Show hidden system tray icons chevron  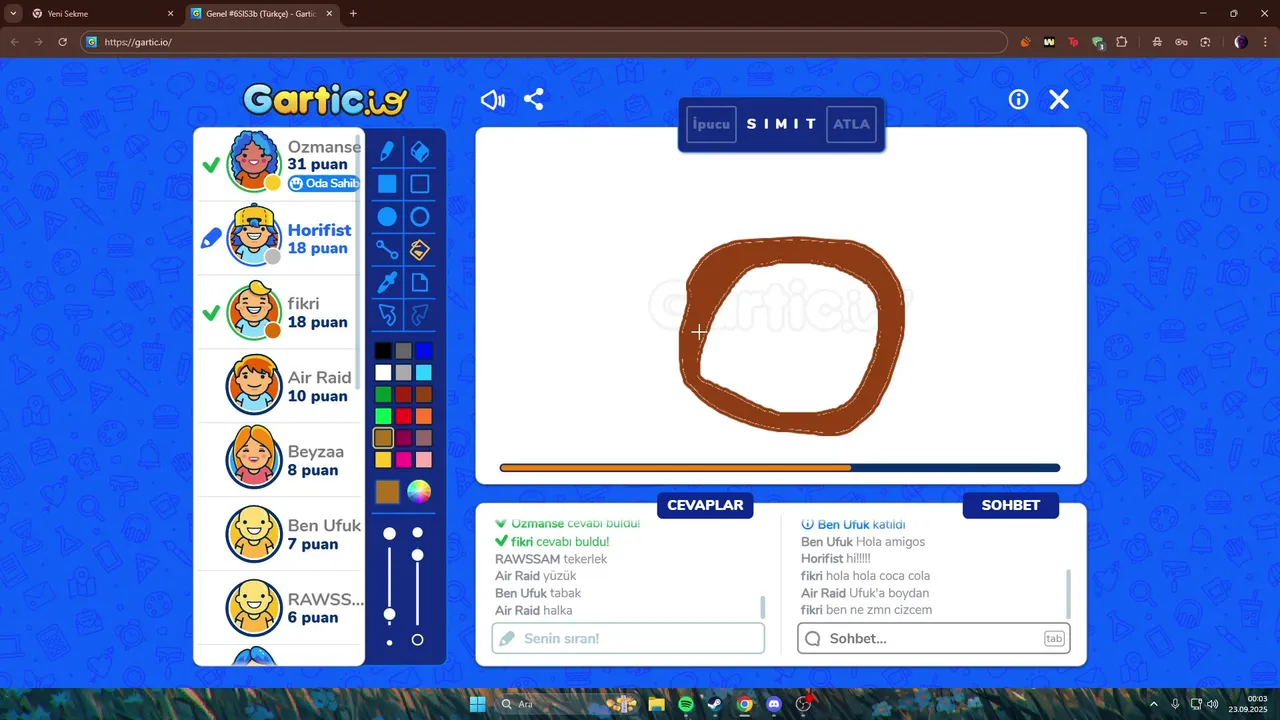(1154, 704)
